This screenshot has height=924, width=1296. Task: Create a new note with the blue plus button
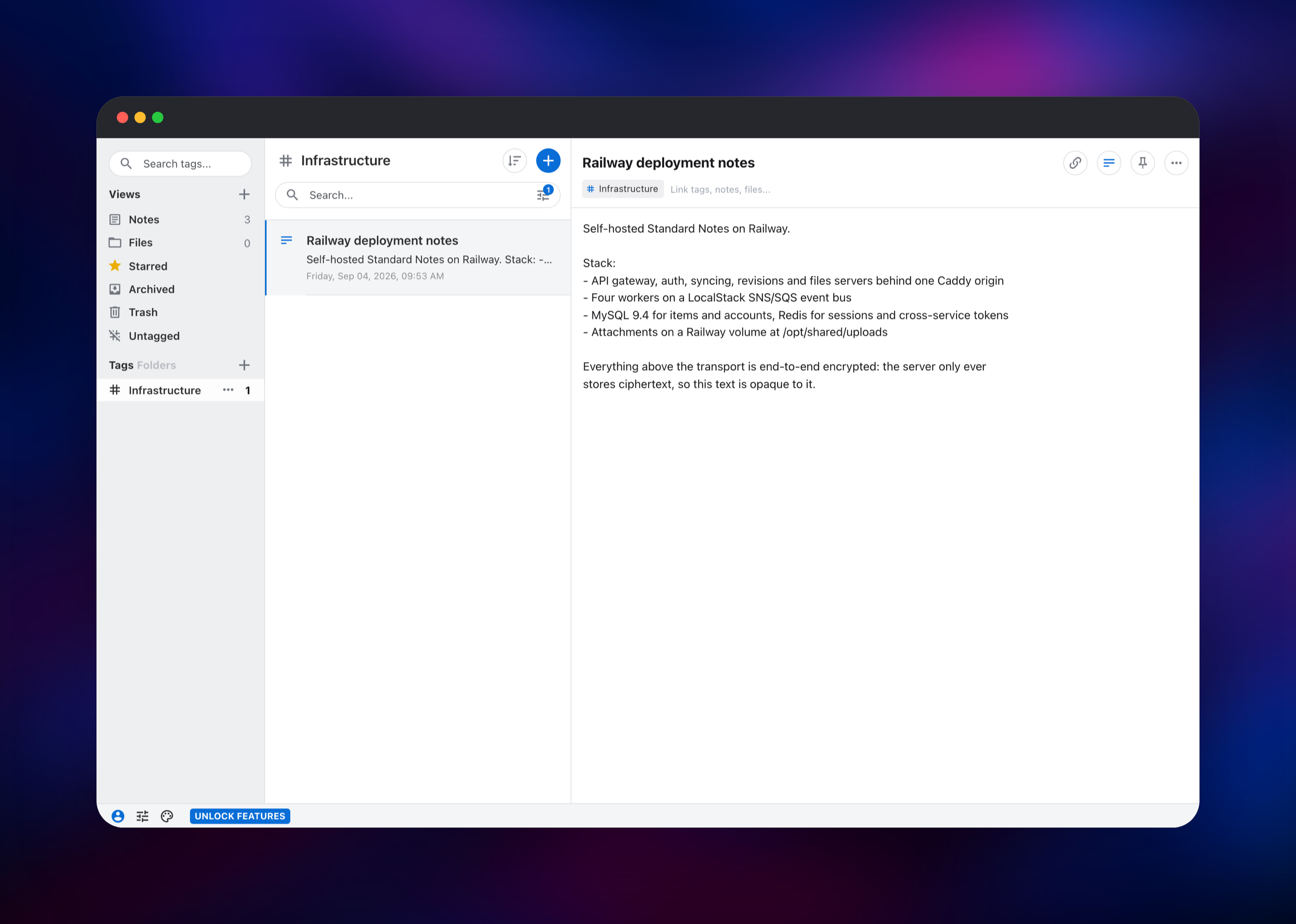(x=548, y=161)
